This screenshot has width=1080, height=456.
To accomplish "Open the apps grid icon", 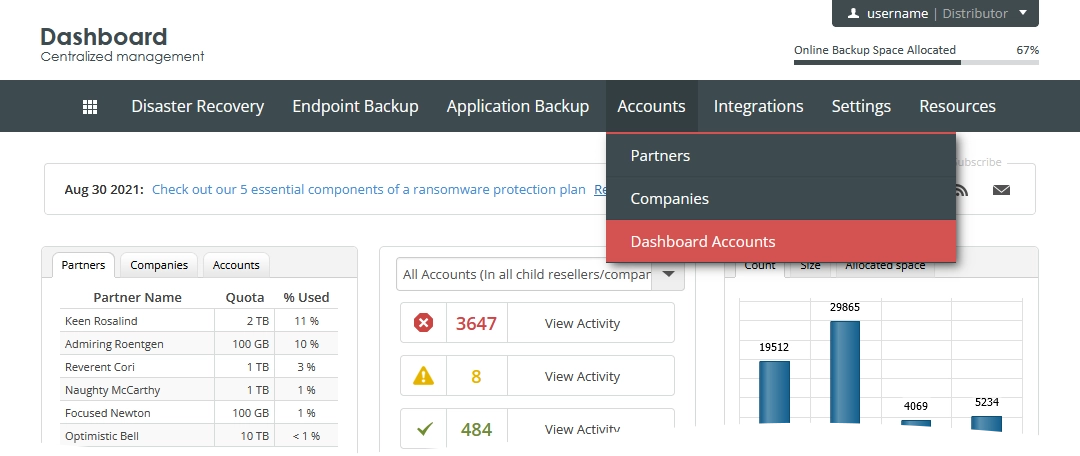I will click(90, 107).
